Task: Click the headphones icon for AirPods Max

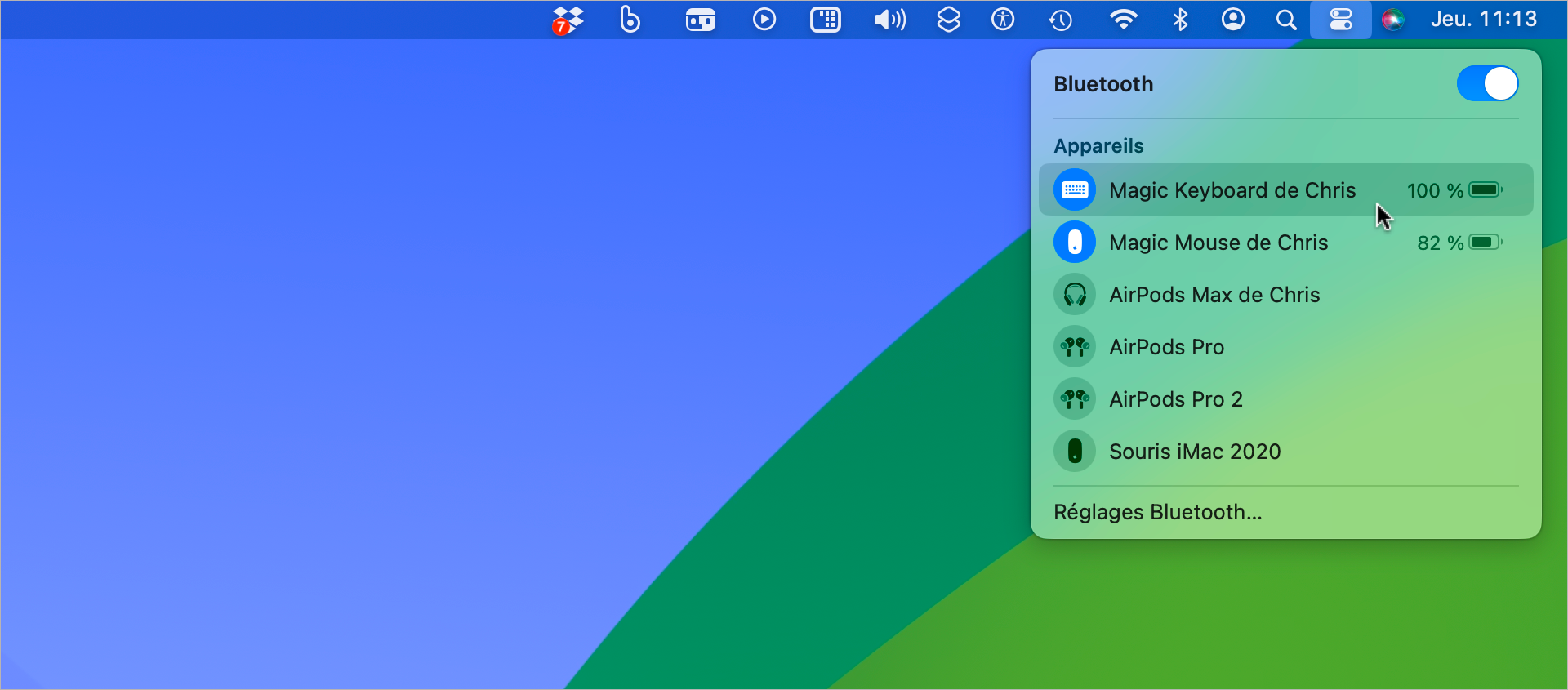Action: coord(1075,294)
